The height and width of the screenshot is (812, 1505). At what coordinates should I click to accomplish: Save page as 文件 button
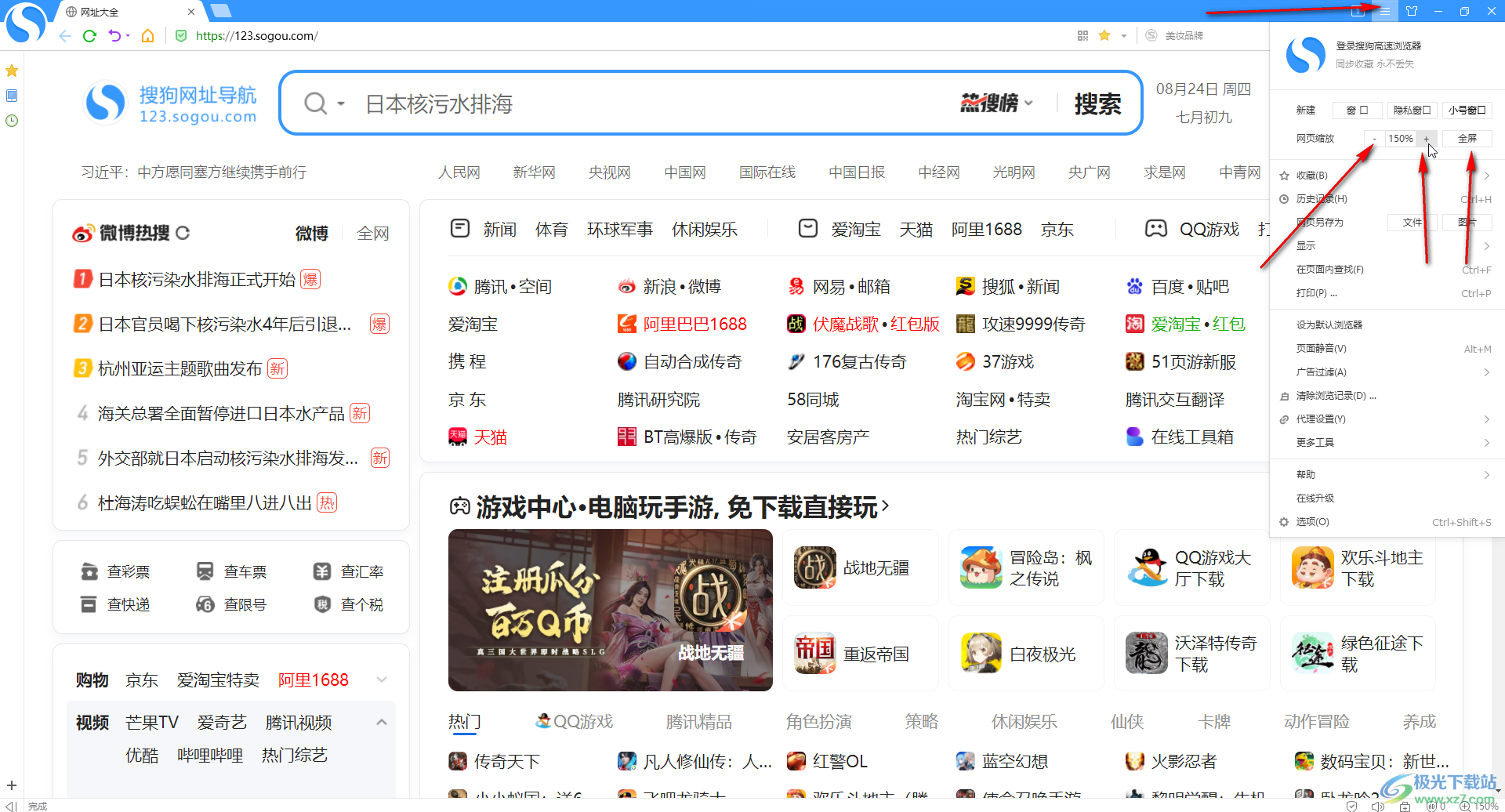[1412, 223]
